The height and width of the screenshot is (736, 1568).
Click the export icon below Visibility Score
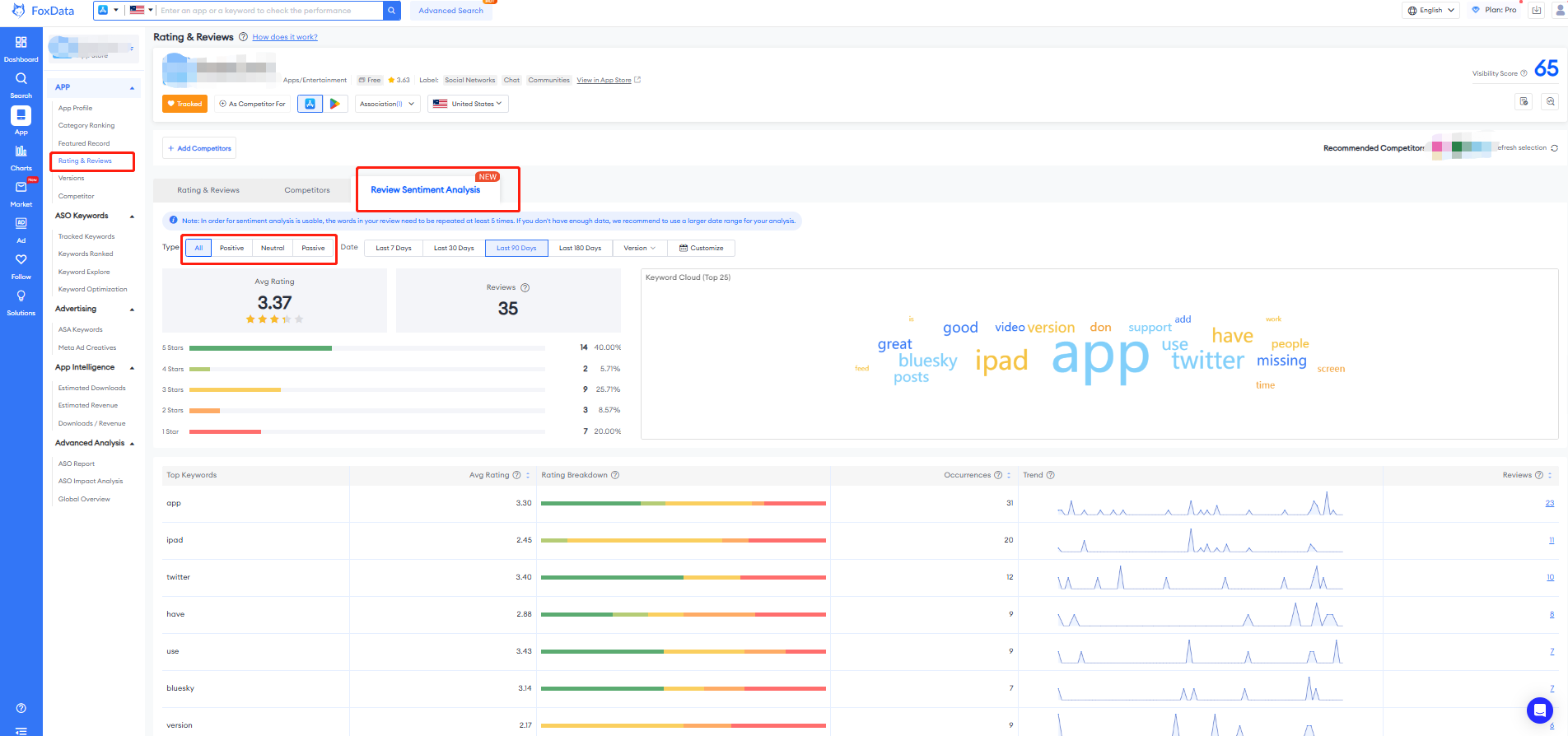coord(1524,101)
